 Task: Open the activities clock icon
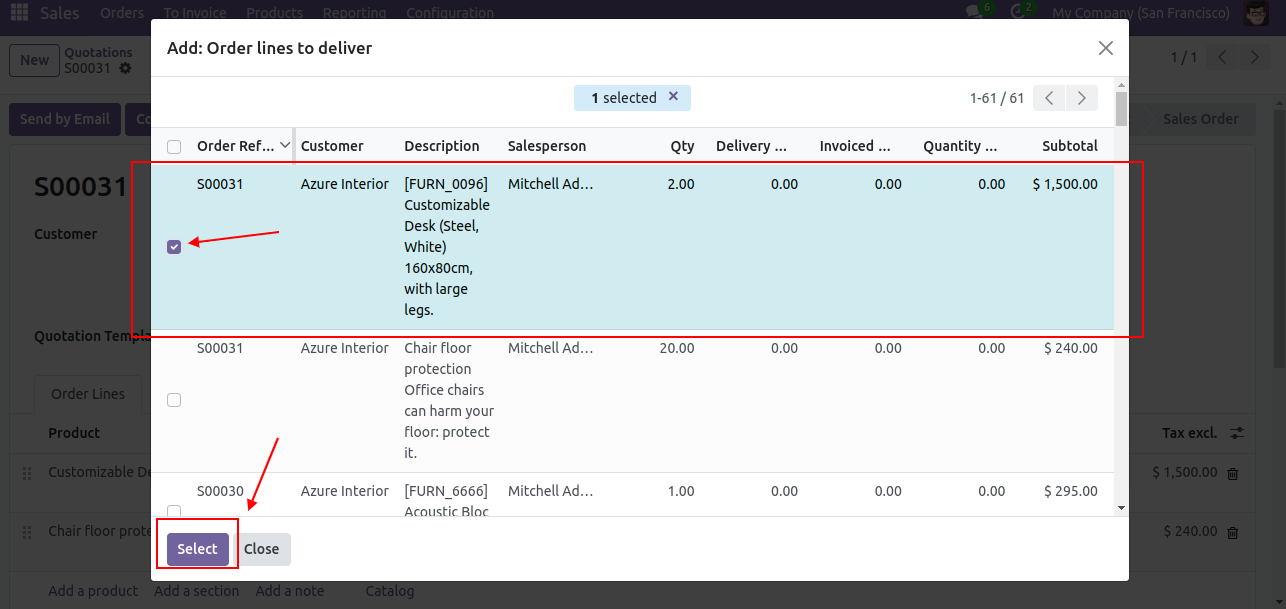(x=1018, y=13)
